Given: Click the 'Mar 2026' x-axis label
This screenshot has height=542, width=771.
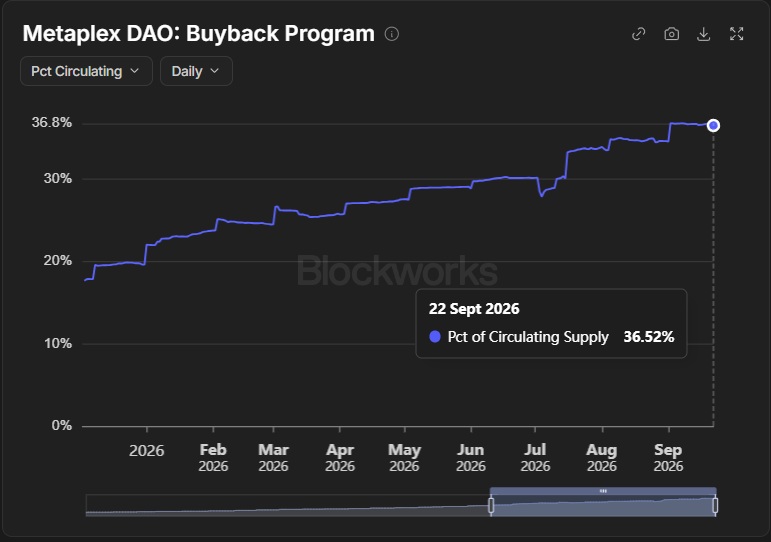Looking at the screenshot, I should (x=273, y=457).
